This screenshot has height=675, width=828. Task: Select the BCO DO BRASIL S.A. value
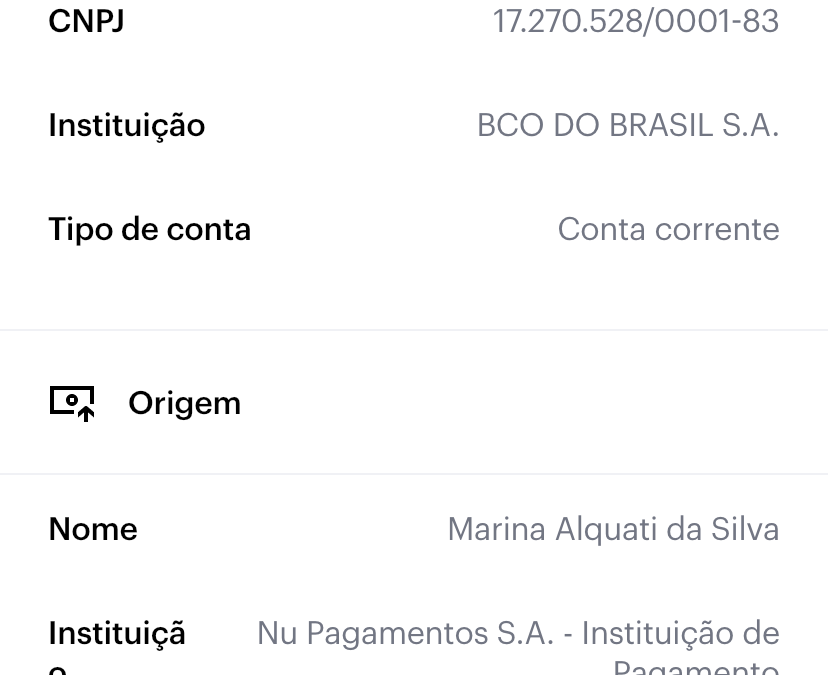pos(628,126)
